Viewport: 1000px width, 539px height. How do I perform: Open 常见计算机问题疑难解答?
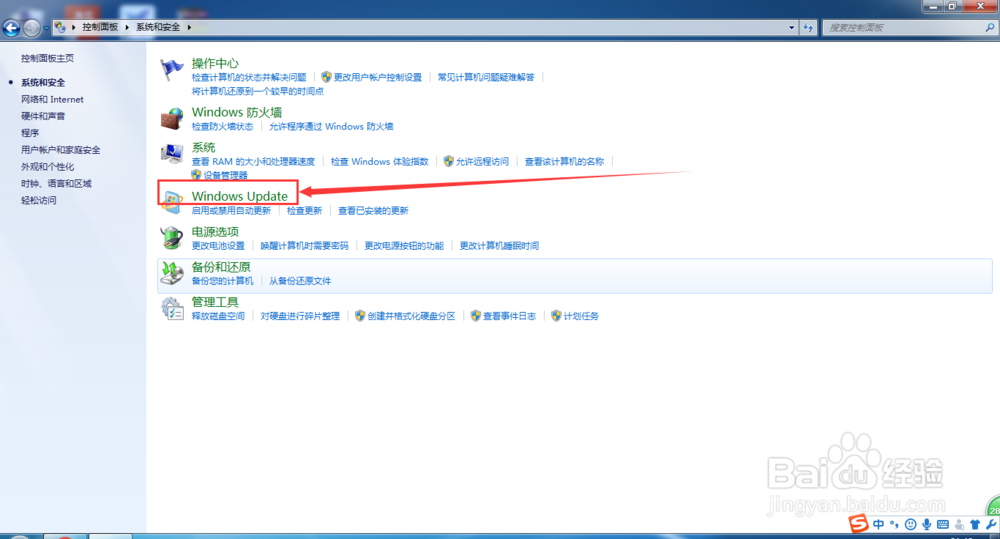click(486, 77)
